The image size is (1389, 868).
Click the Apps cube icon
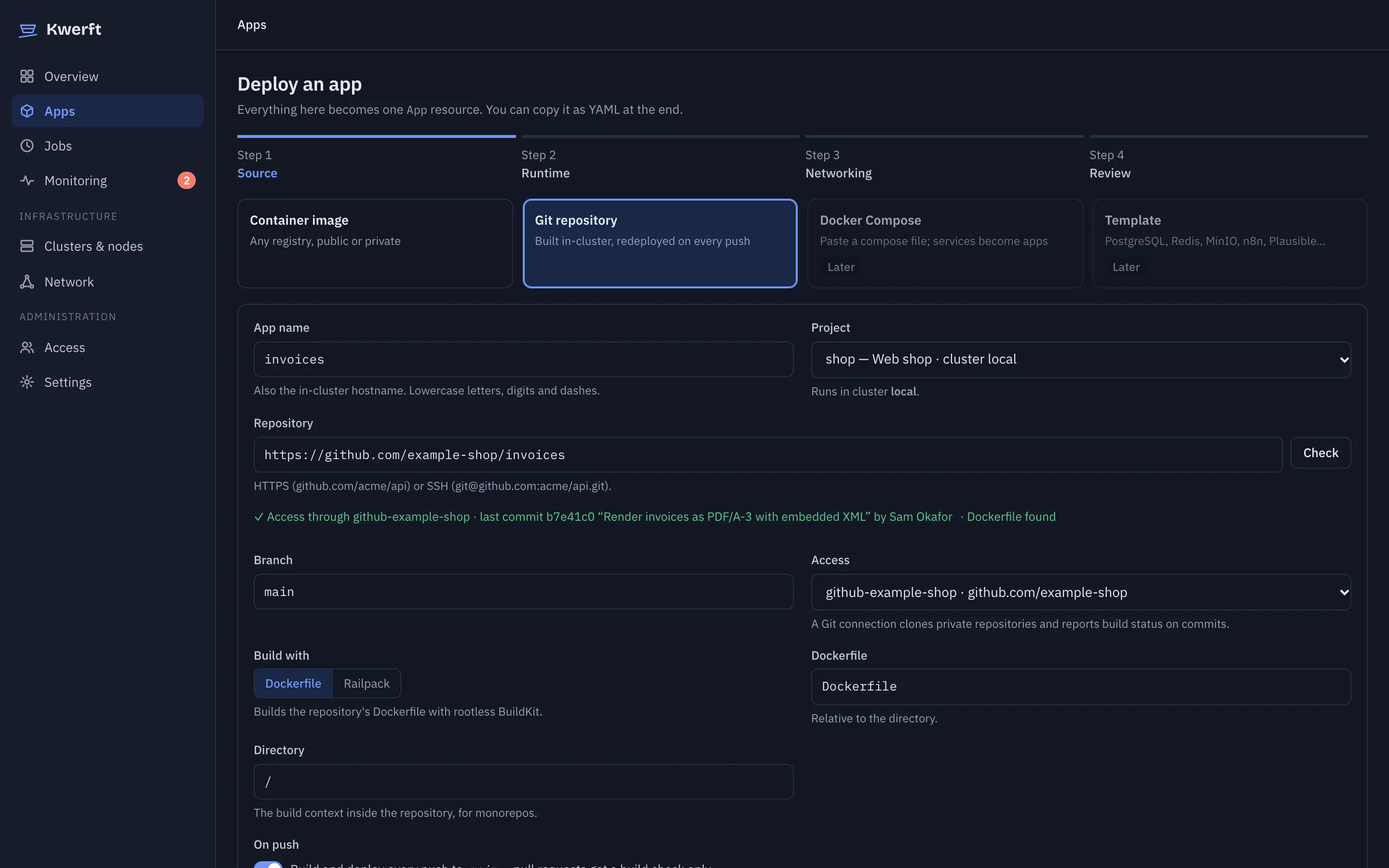coord(27,111)
